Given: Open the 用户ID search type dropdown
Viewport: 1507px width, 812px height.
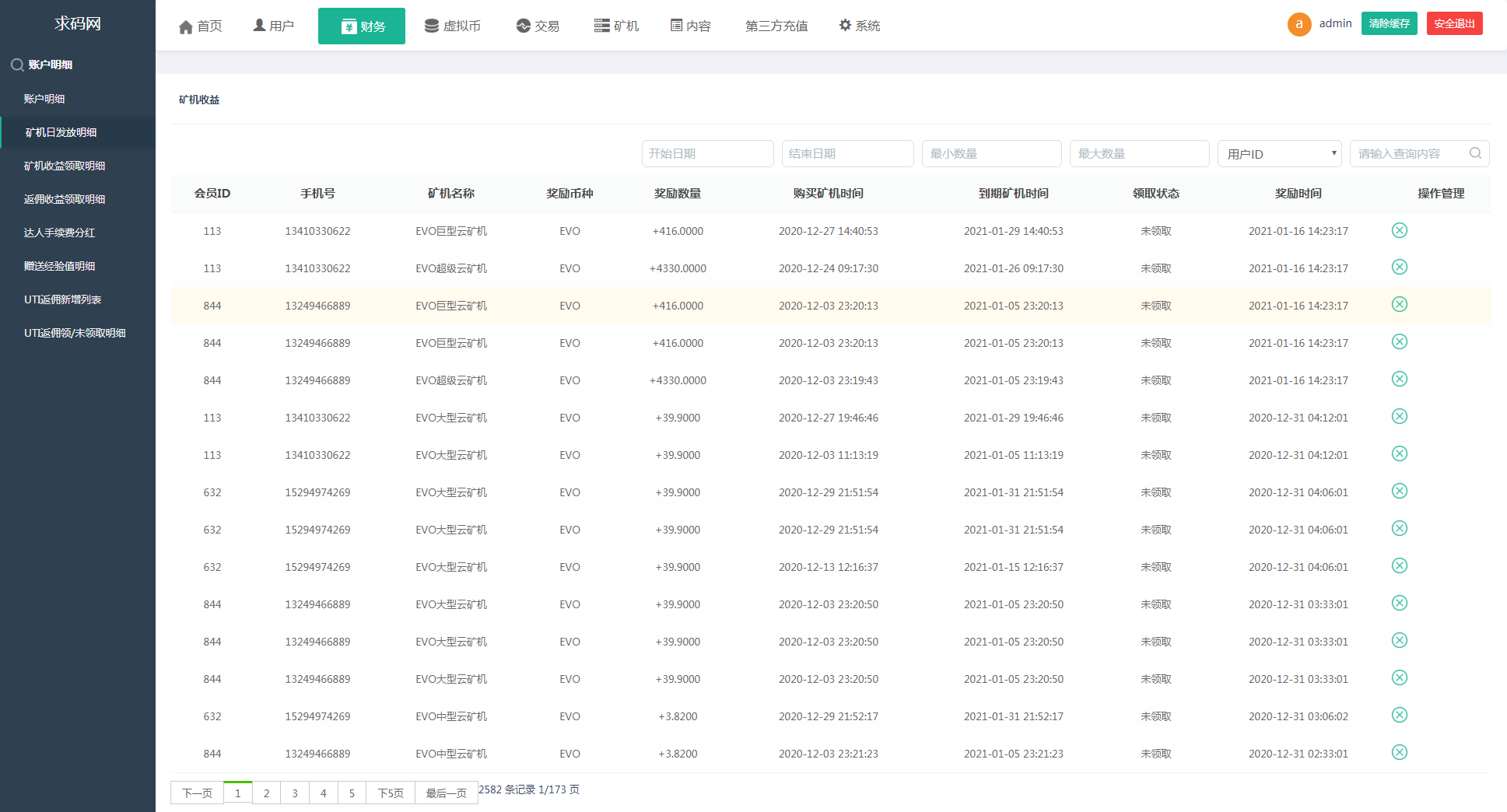Looking at the screenshot, I should (x=1280, y=154).
